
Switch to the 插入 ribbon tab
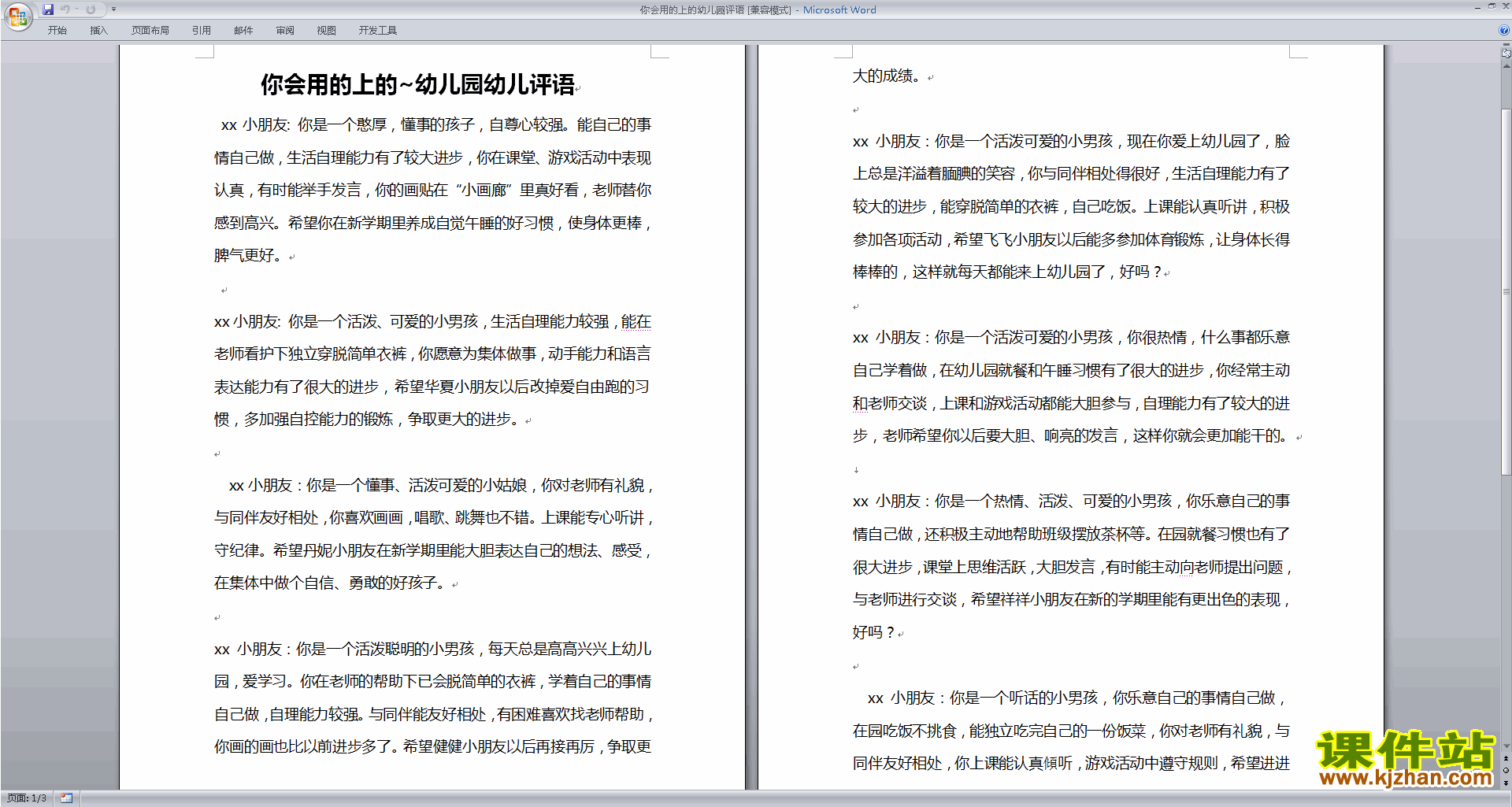[98, 30]
